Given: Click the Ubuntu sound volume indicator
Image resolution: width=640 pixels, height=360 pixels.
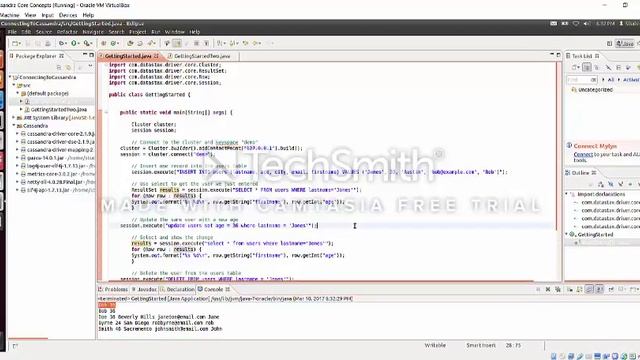Looking at the screenshot, I should tap(587, 24).
